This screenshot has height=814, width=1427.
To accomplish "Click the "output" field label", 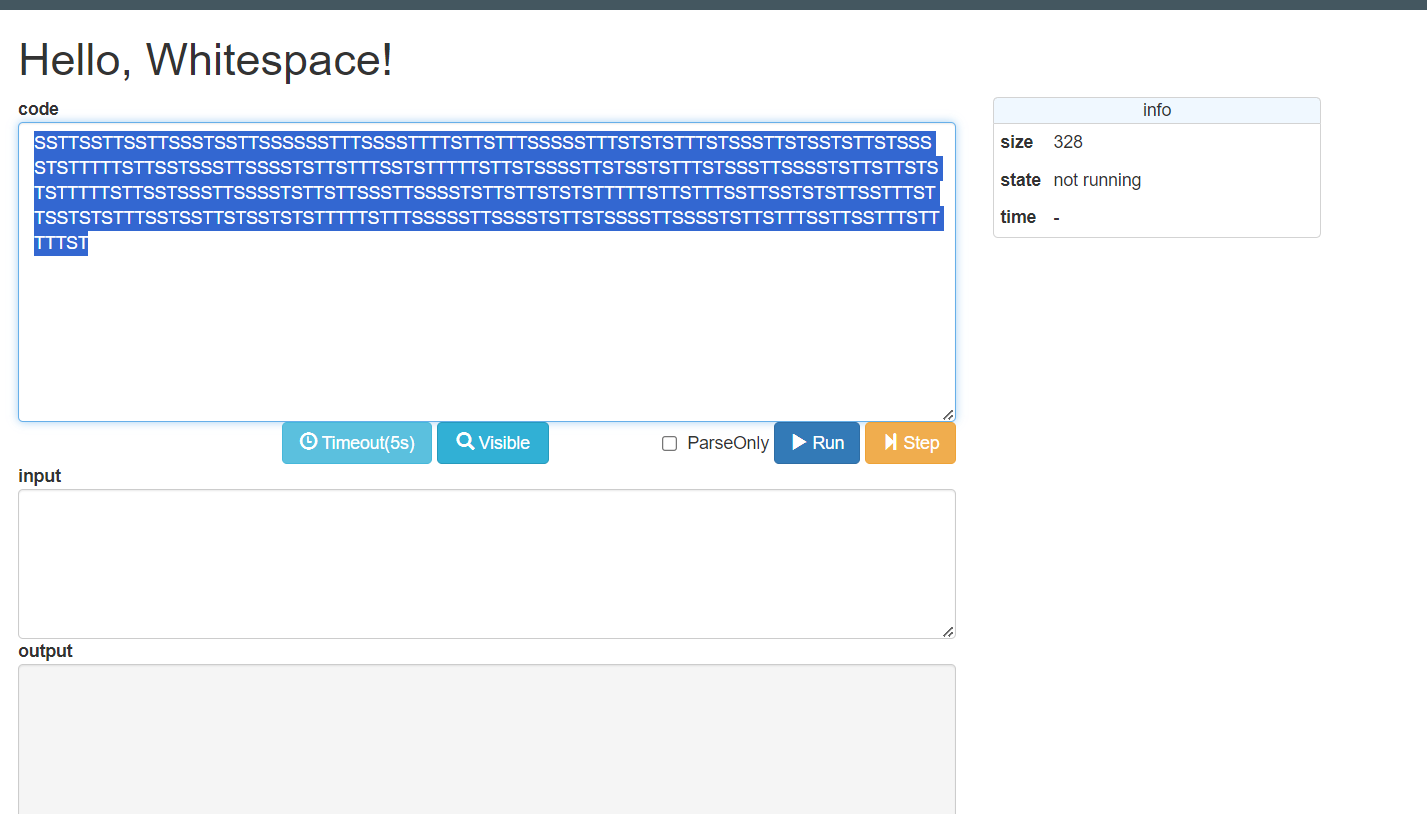I will [x=45, y=651].
